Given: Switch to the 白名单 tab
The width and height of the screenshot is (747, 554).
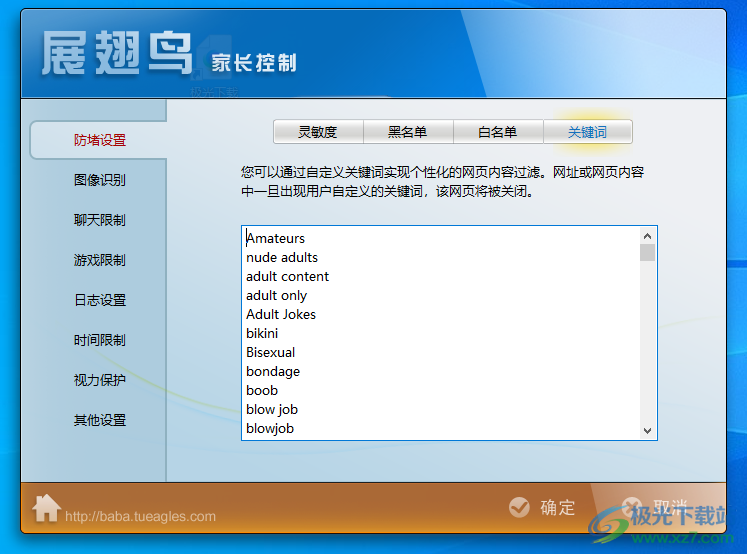Looking at the screenshot, I should click(x=497, y=132).
